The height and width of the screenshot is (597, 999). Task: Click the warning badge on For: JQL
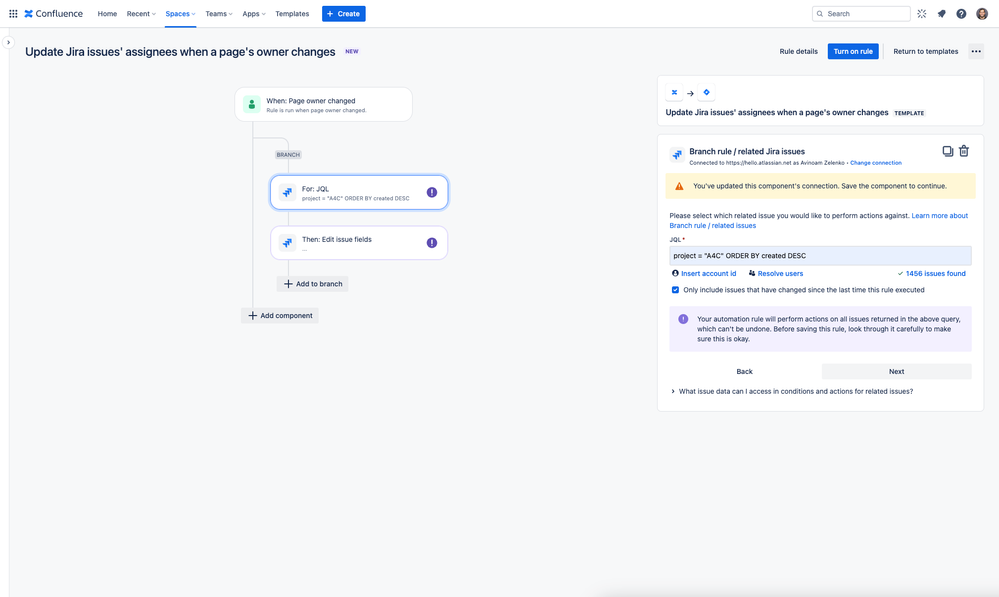tap(432, 192)
